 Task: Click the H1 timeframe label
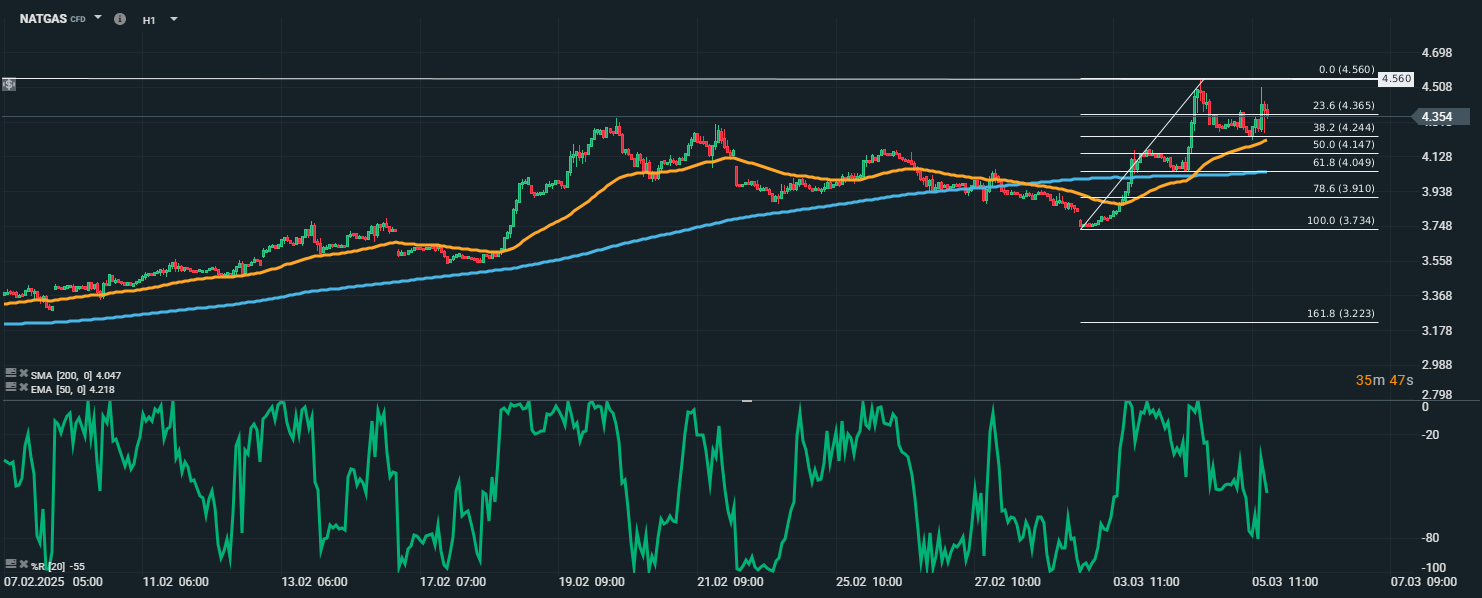pyautogui.click(x=149, y=19)
